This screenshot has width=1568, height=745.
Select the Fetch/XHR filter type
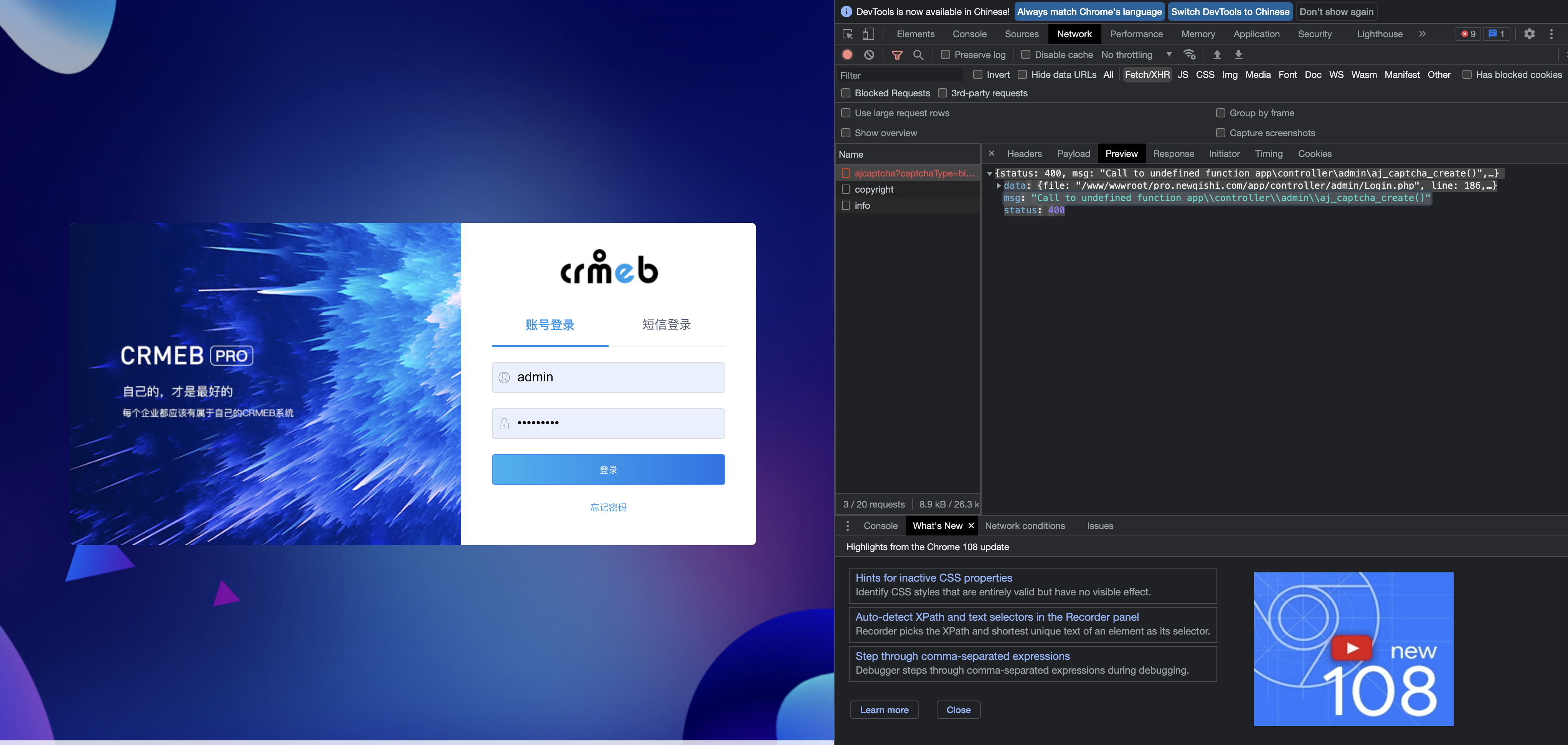point(1147,74)
